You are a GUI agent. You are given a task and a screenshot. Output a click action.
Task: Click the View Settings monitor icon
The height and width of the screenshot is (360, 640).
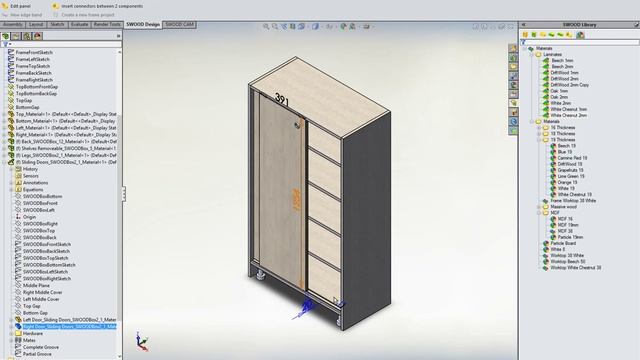click(x=367, y=27)
